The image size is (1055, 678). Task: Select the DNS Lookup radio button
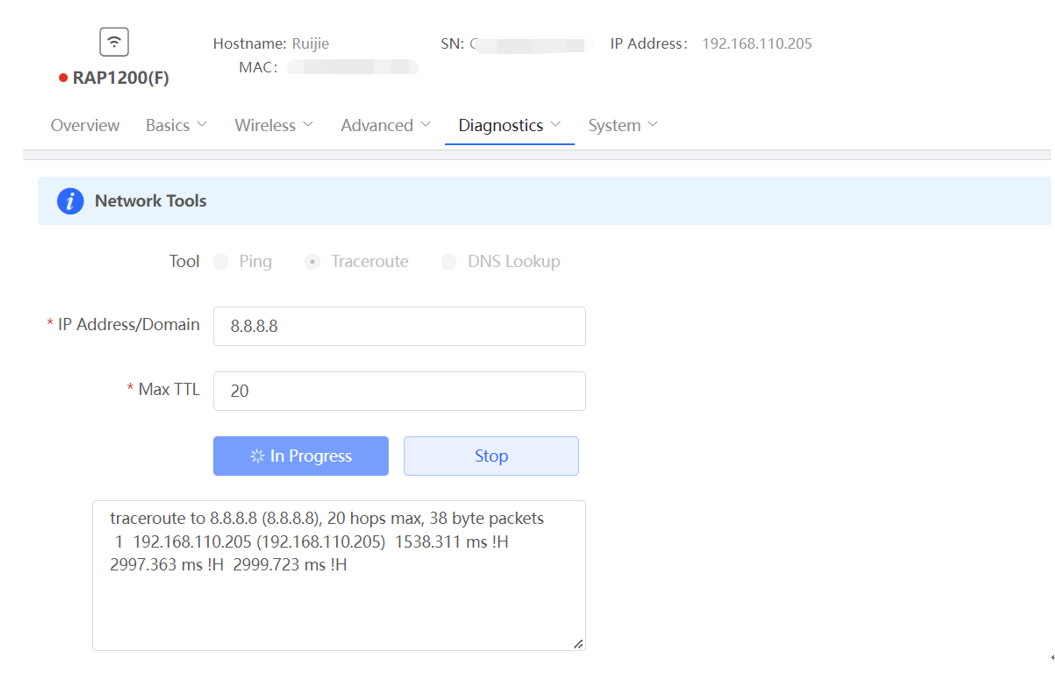click(x=449, y=262)
